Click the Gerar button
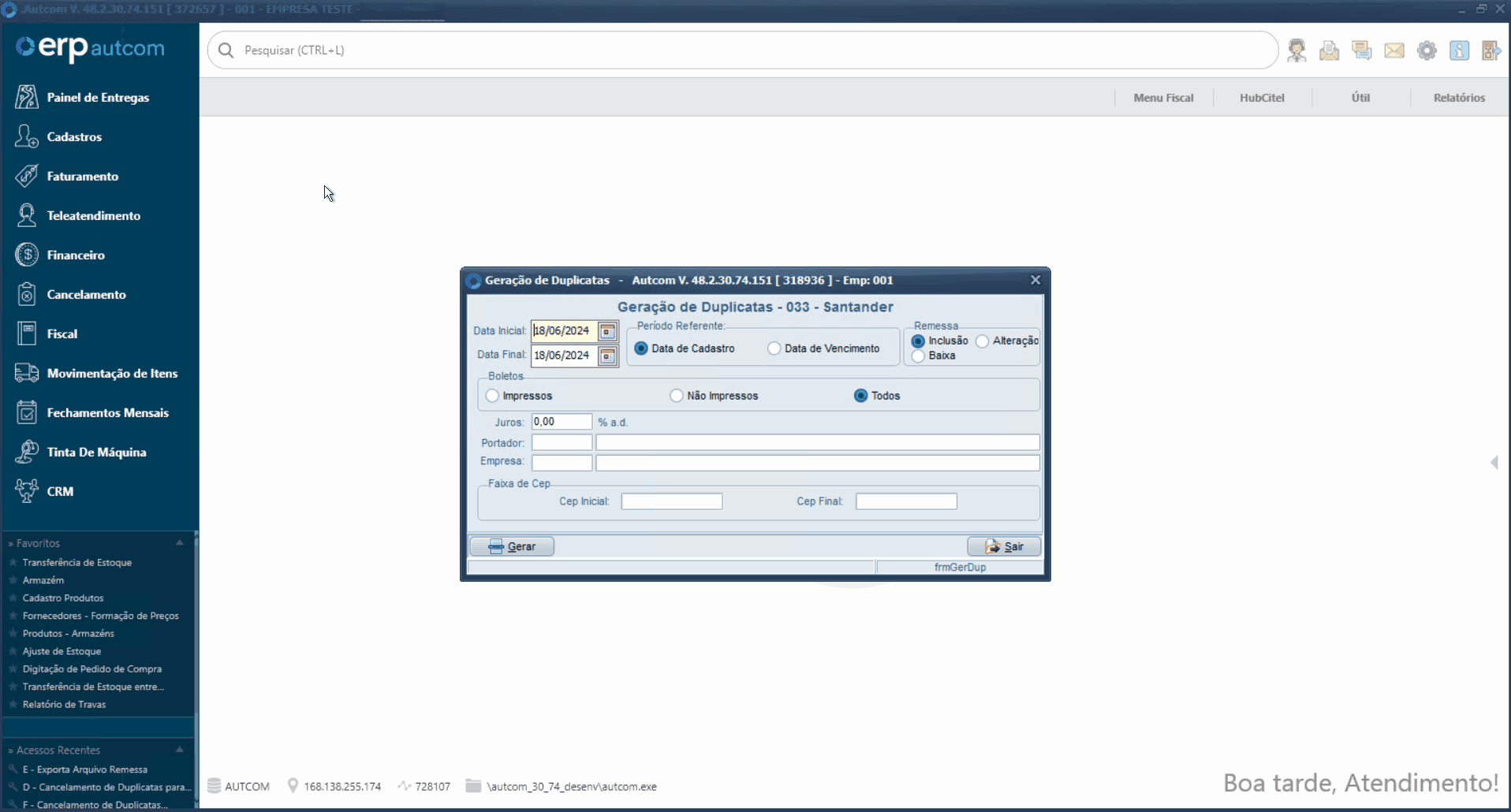The width and height of the screenshot is (1511, 812). (x=512, y=546)
